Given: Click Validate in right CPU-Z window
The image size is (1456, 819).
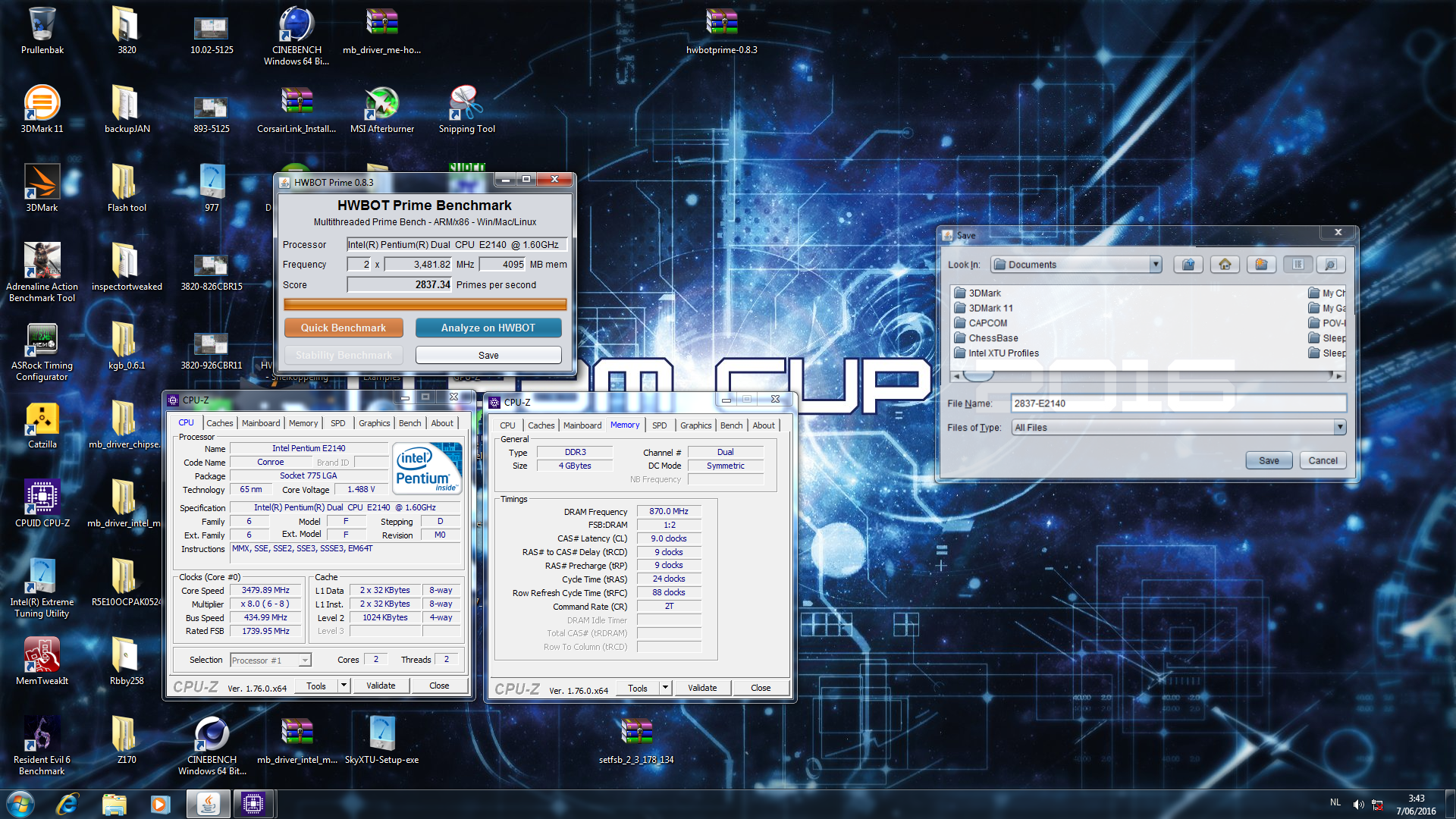Looking at the screenshot, I should (x=702, y=688).
